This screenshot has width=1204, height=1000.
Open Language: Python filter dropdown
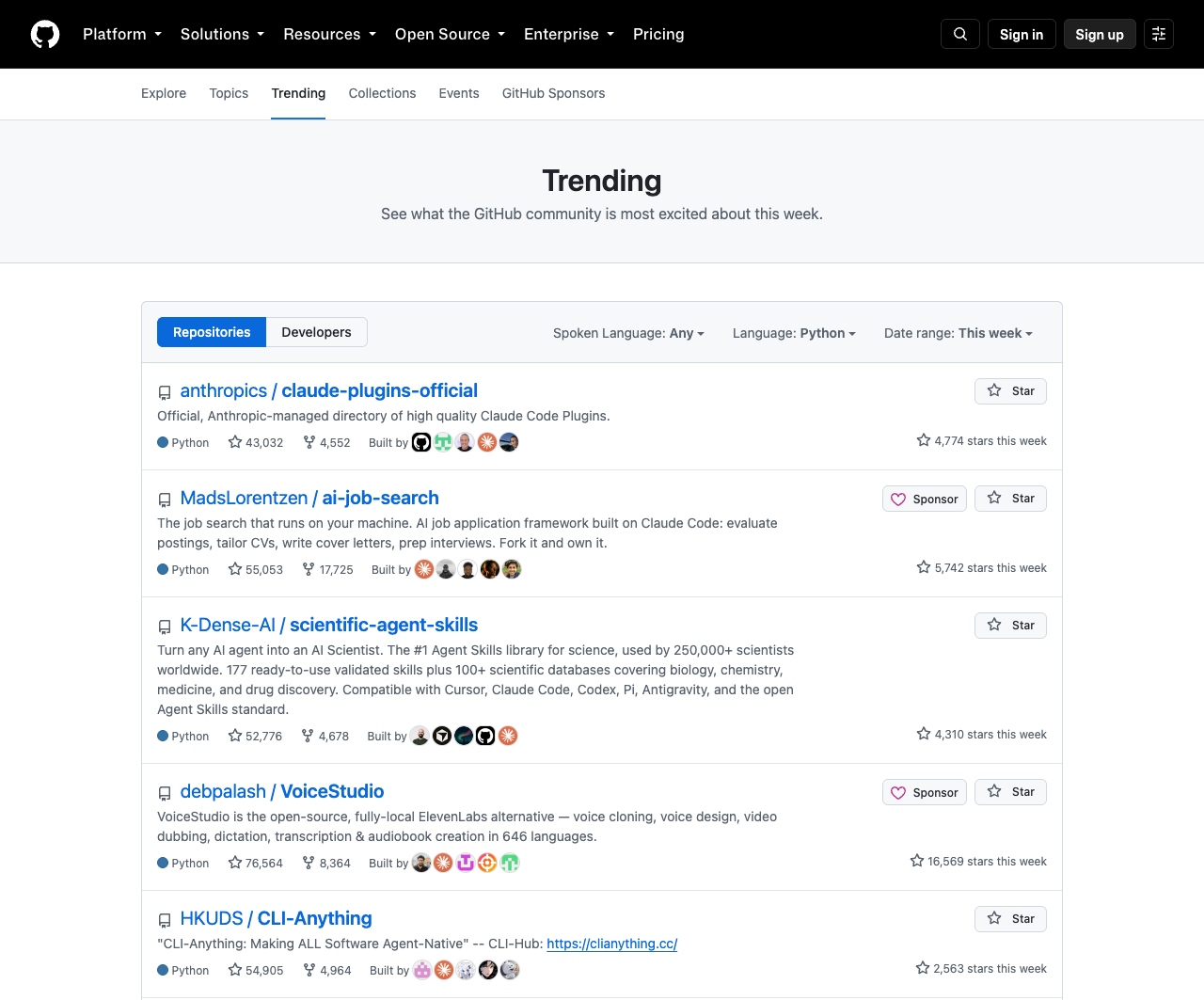point(794,333)
